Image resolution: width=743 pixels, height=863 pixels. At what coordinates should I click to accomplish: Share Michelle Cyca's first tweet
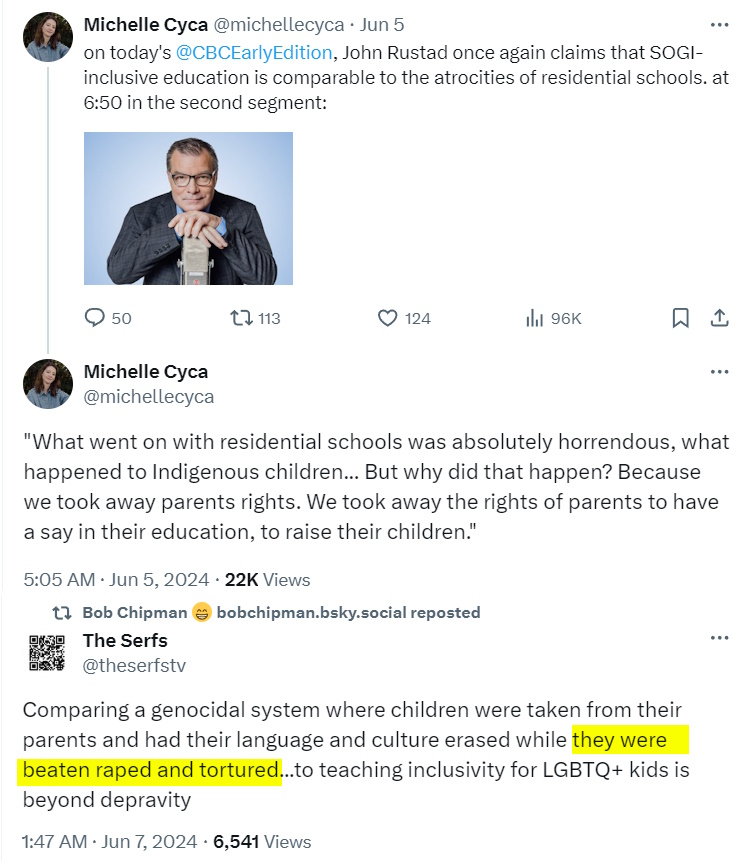718,318
